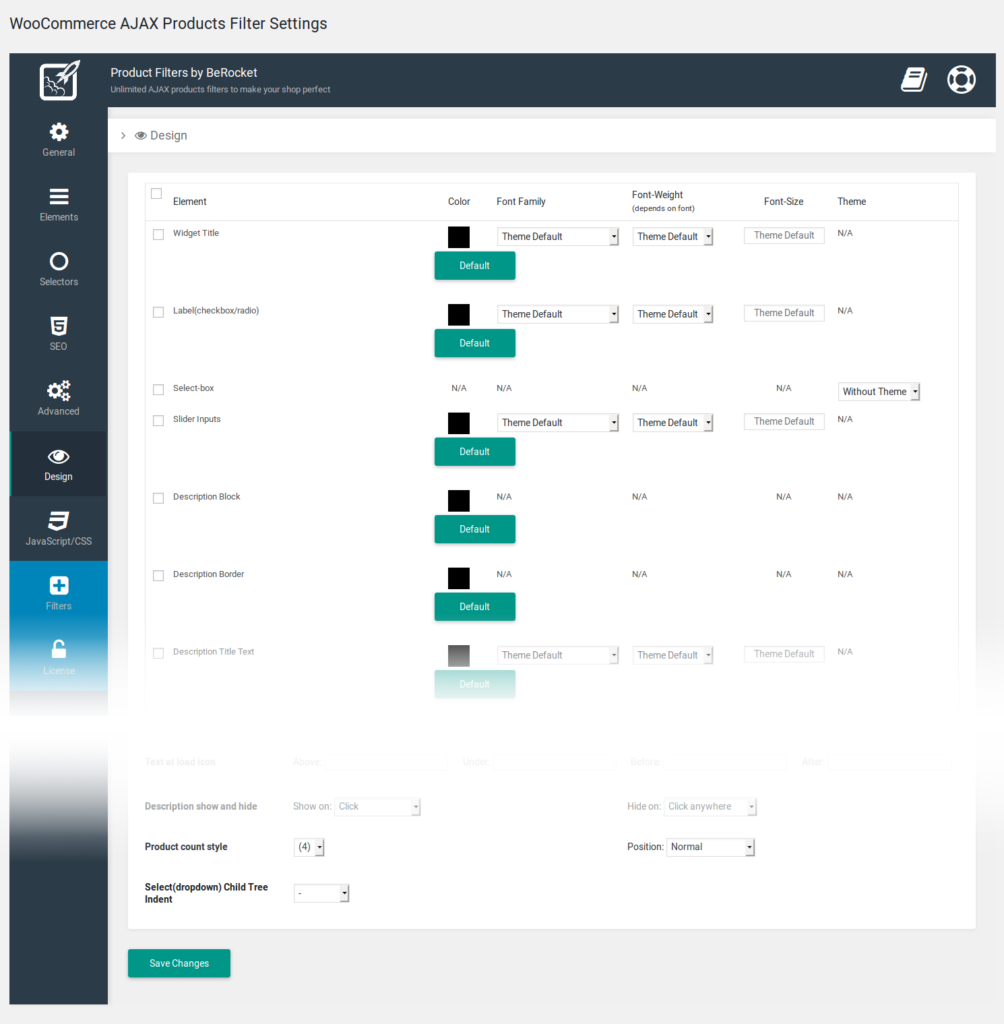Expand Product count style dropdown
1004x1024 pixels.
point(309,847)
